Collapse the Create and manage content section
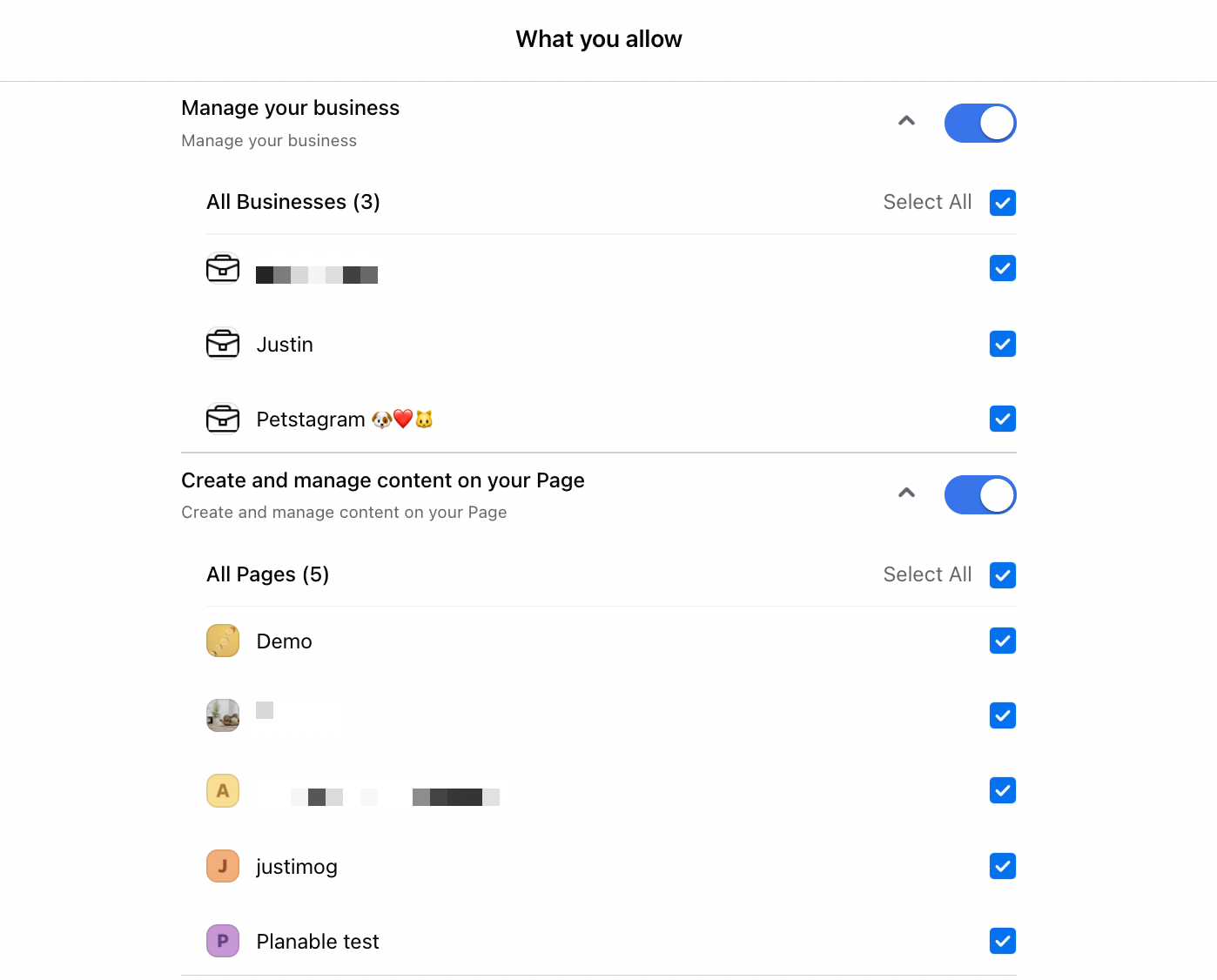This screenshot has height=980, width=1217. [906, 493]
